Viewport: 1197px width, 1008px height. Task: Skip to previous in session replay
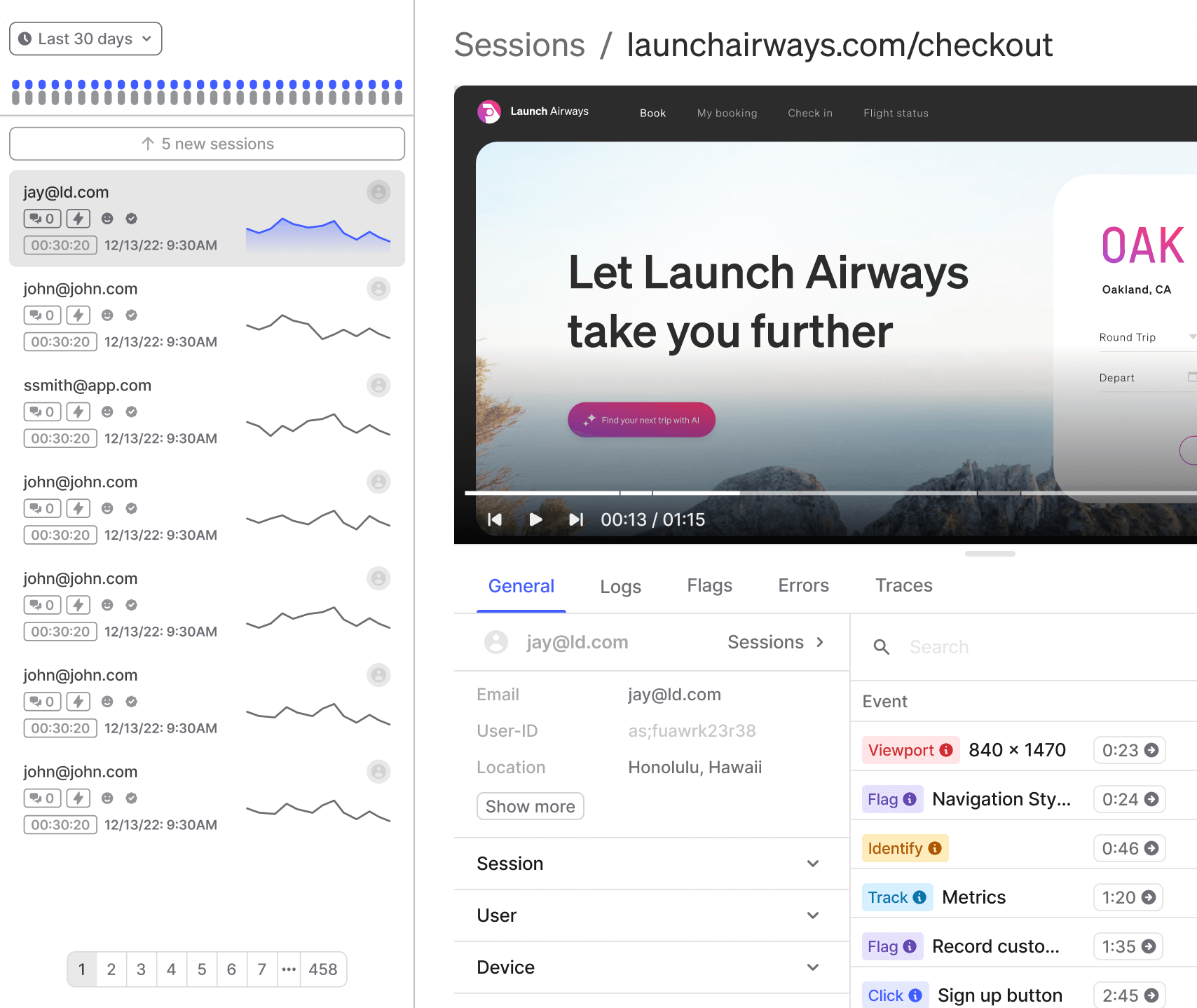click(x=495, y=519)
